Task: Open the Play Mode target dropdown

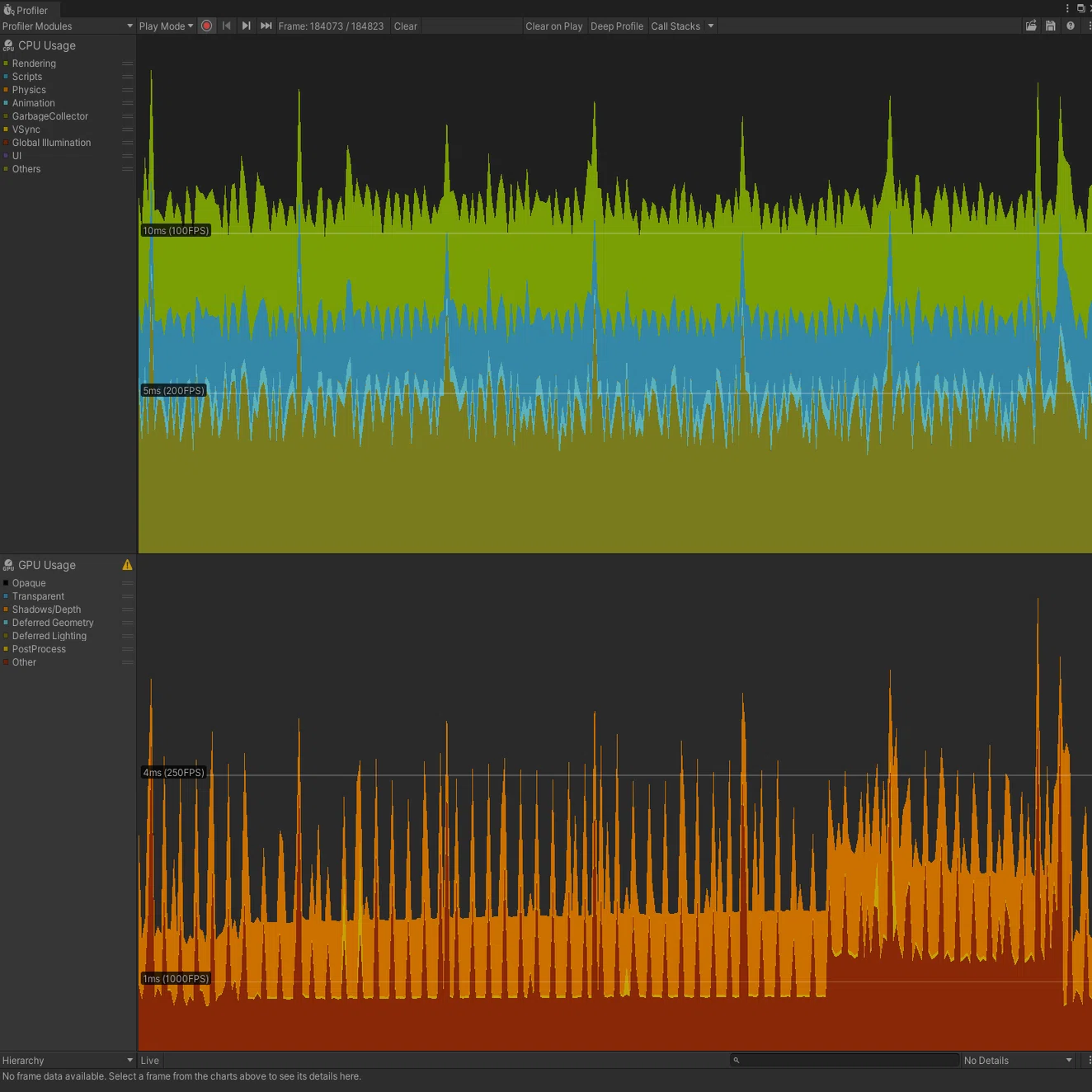Action: pyautogui.click(x=166, y=26)
